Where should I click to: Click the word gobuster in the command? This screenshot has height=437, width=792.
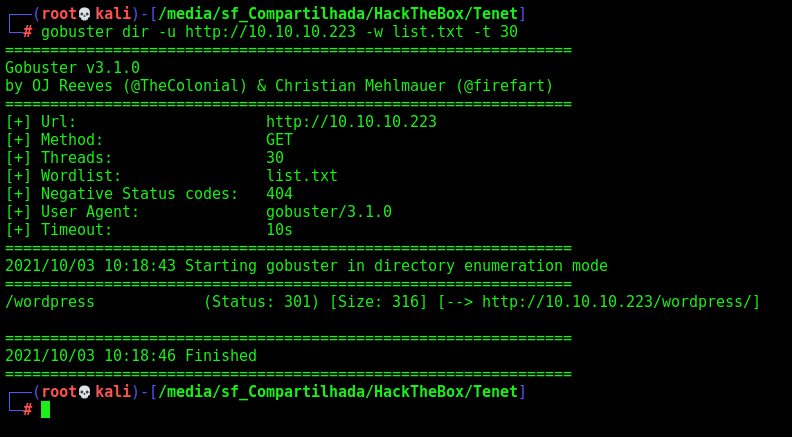coord(77,32)
